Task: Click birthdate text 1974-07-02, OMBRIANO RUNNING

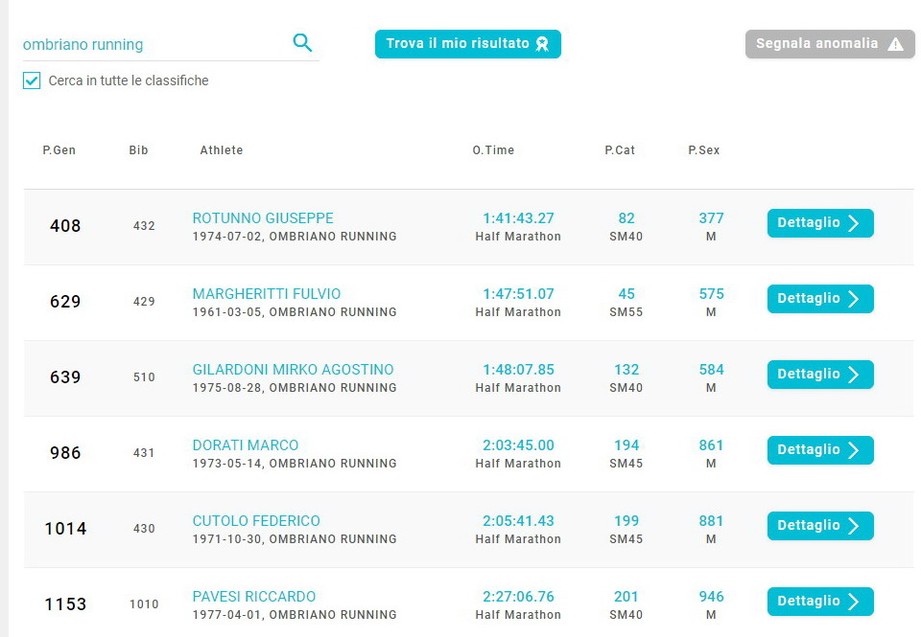Action: [x=294, y=236]
